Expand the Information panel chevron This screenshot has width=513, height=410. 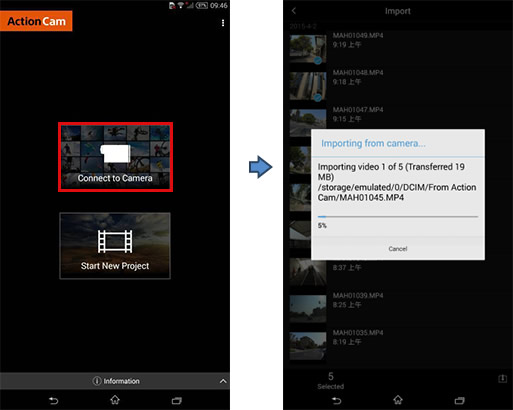(x=223, y=381)
